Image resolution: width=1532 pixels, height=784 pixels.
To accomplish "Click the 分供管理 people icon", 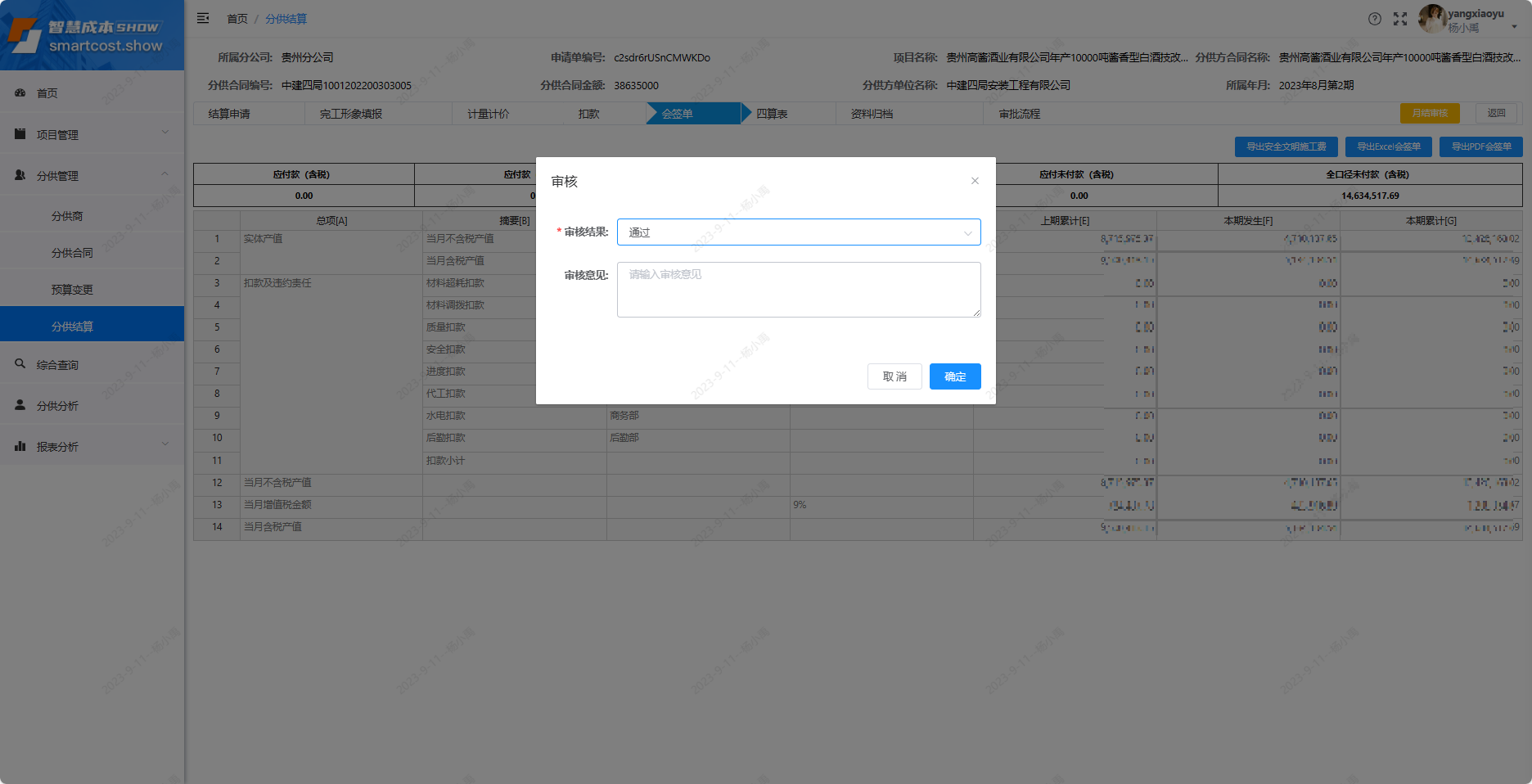I will (20, 174).
